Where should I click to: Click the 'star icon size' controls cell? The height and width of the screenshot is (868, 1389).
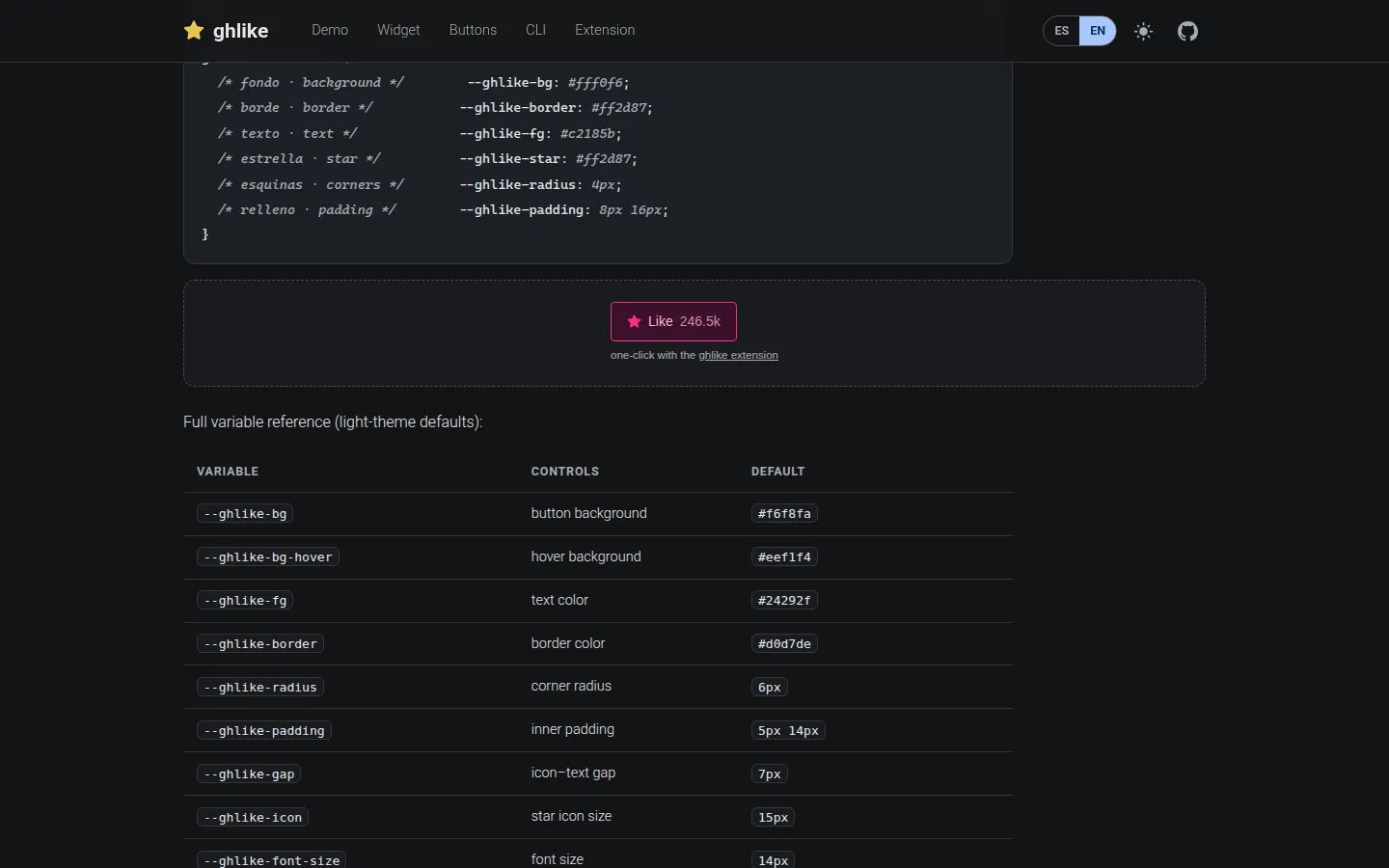click(x=571, y=816)
